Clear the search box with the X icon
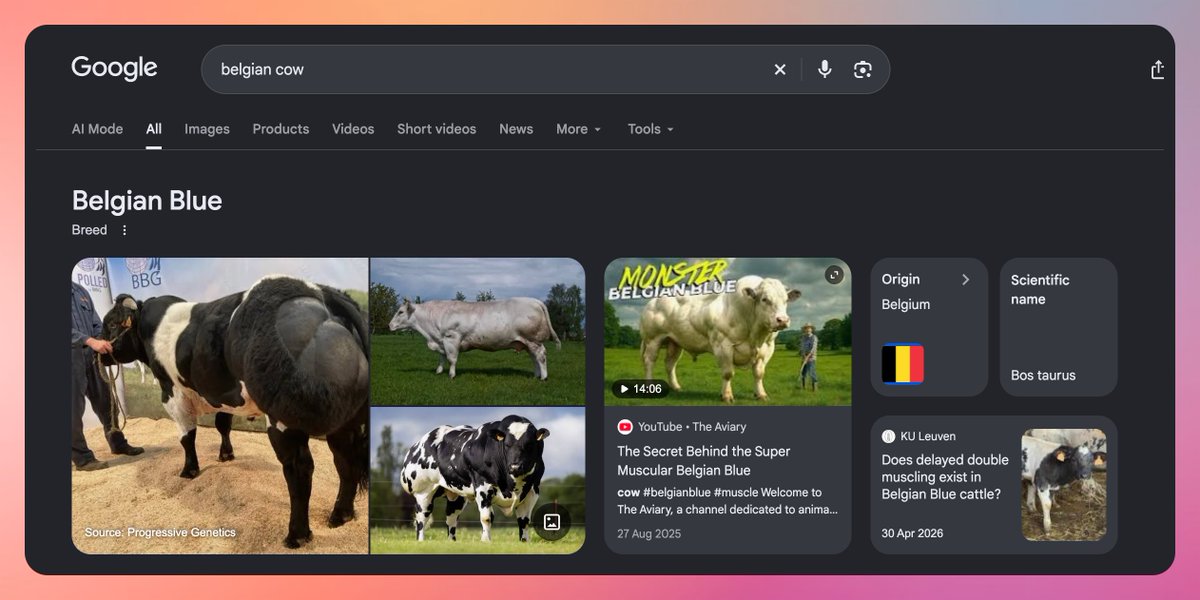This screenshot has width=1200, height=600. click(x=780, y=69)
